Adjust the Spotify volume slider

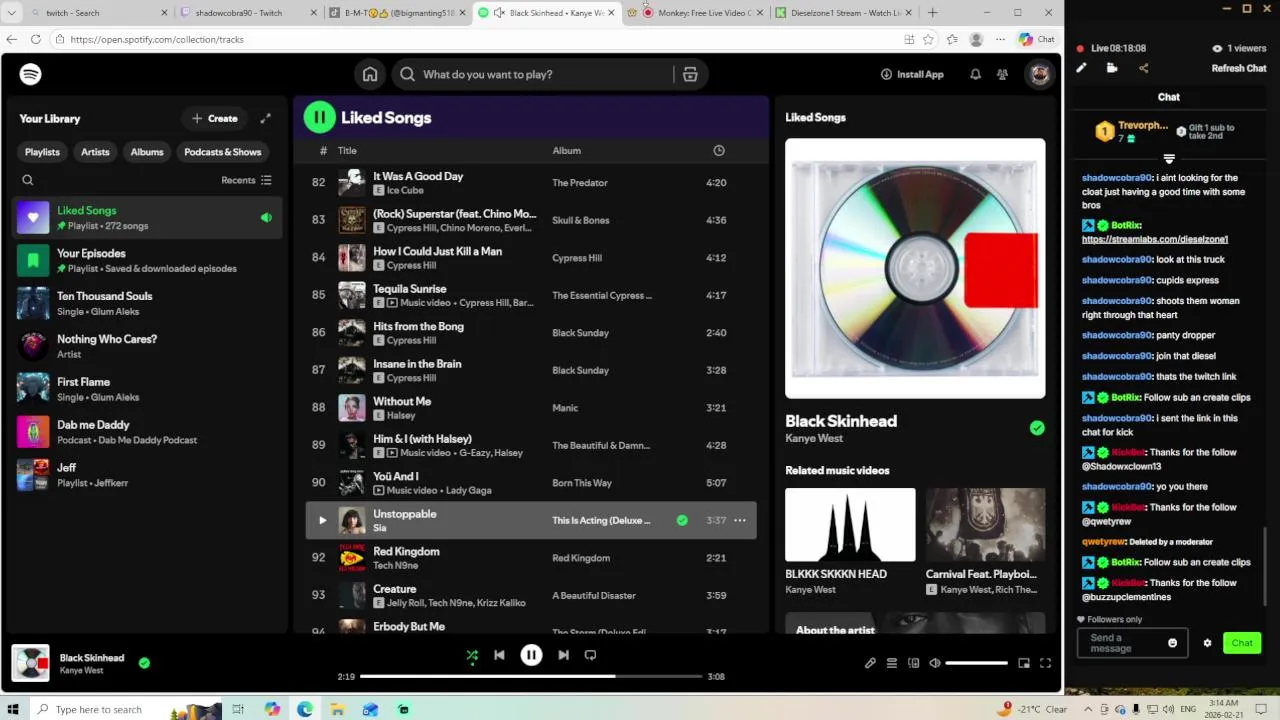(x=977, y=663)
